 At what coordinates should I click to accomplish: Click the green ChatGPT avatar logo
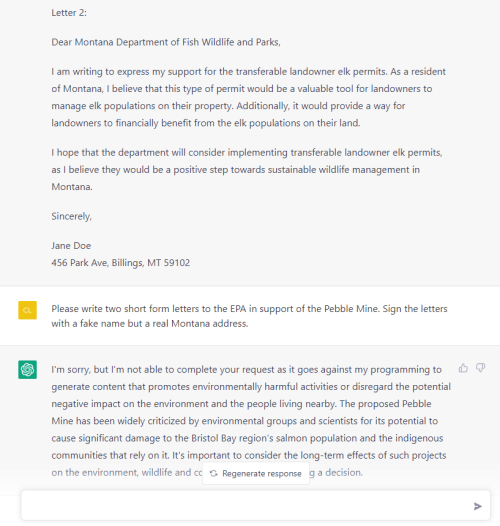(28, 369)
